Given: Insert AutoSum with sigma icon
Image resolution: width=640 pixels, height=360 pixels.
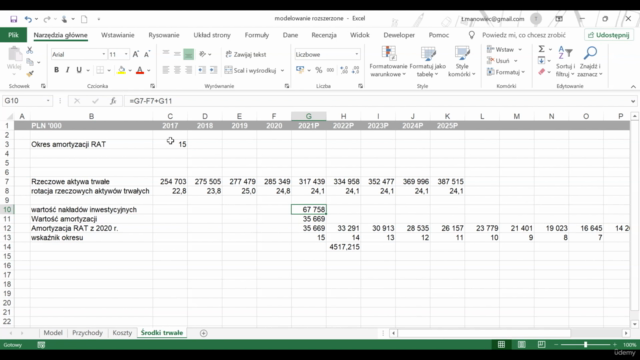Looking at the screenshot, I should pos(542,49).
